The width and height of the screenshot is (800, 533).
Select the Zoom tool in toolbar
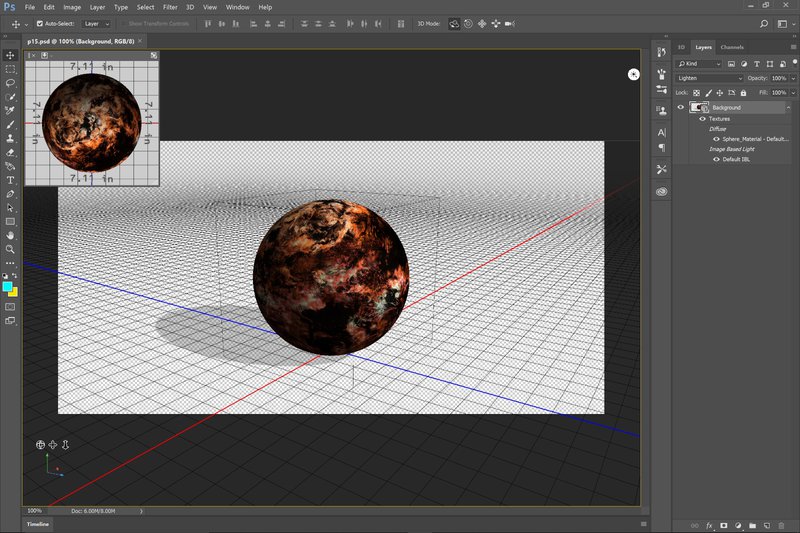pos(10,249)
